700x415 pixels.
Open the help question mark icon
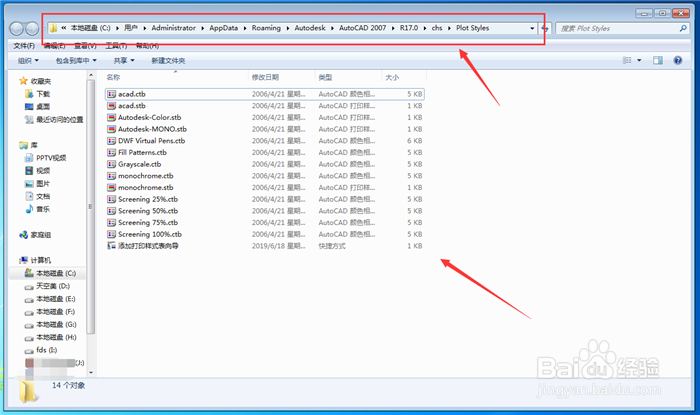click(x=678, y=60)
